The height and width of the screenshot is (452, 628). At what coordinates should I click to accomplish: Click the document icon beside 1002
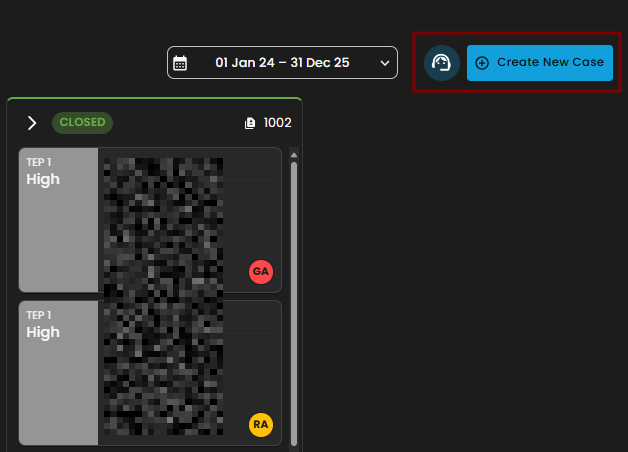250,123
